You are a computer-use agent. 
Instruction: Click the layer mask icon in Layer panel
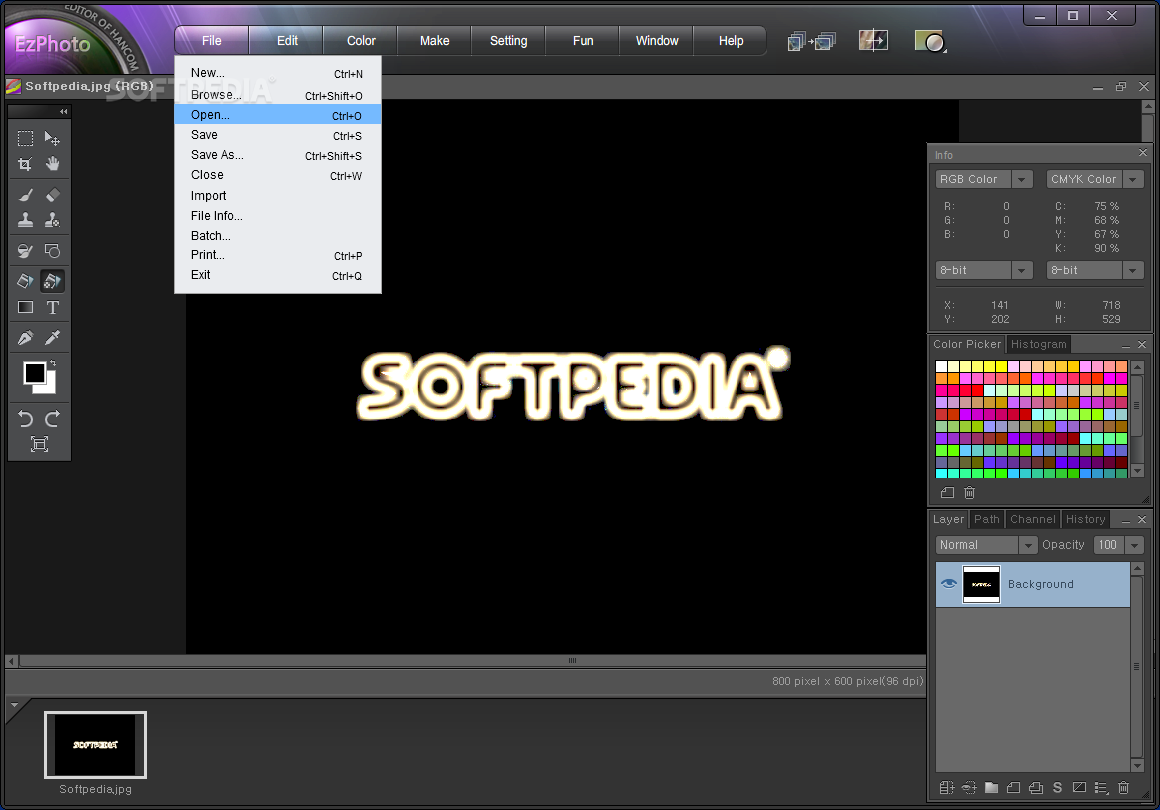click(1079, 788)
